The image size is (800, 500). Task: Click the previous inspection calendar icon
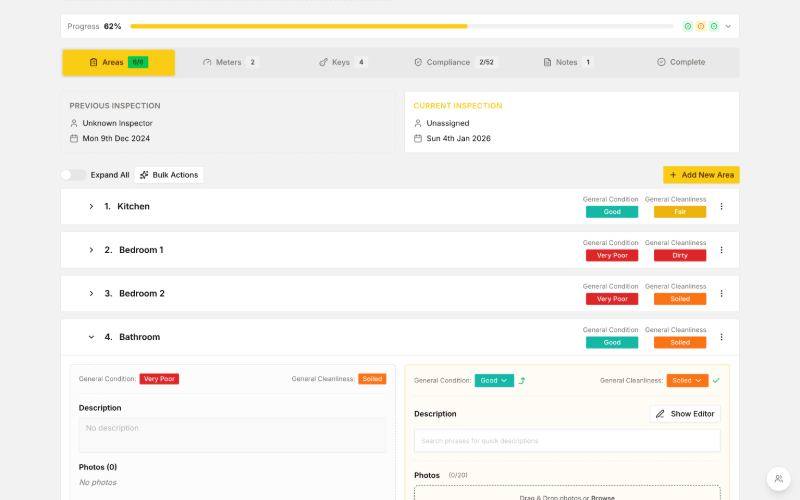pos(74,139)
